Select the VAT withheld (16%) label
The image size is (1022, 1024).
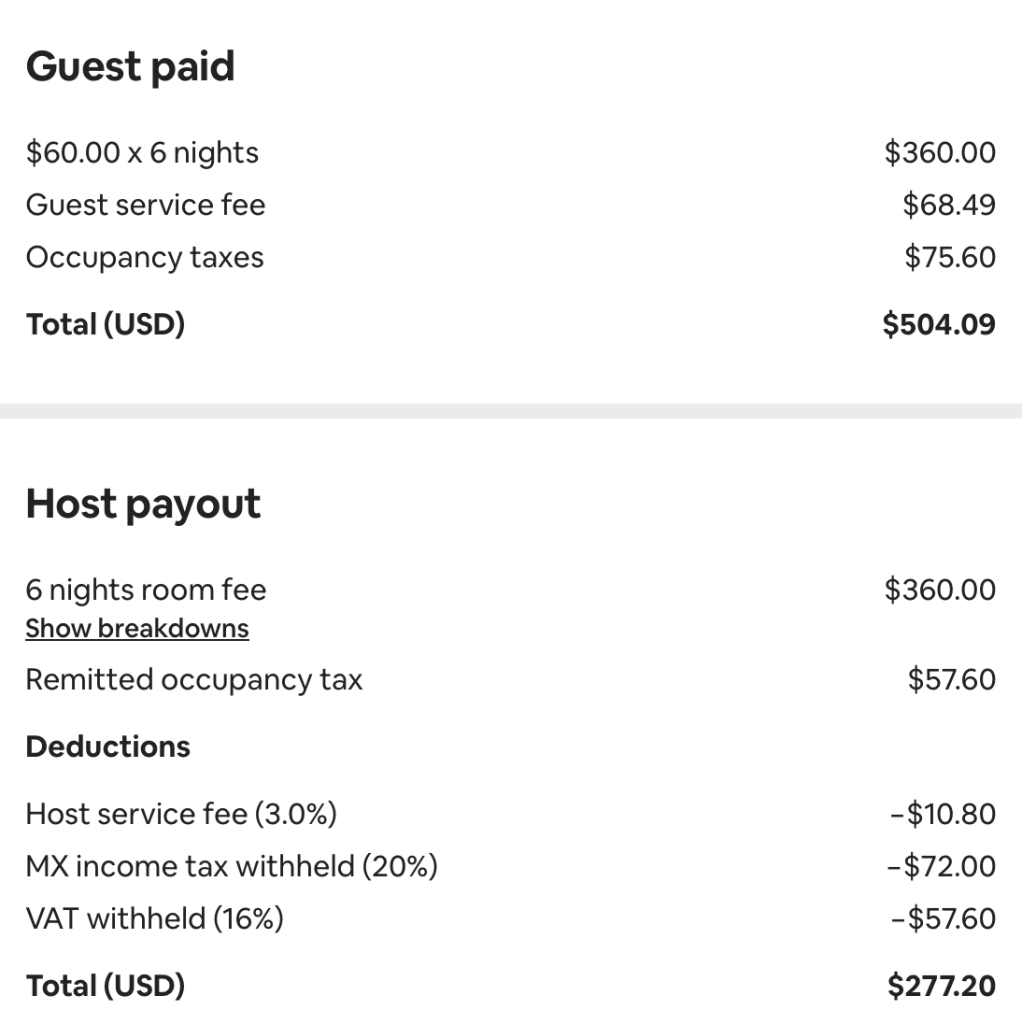pos(154,918)
